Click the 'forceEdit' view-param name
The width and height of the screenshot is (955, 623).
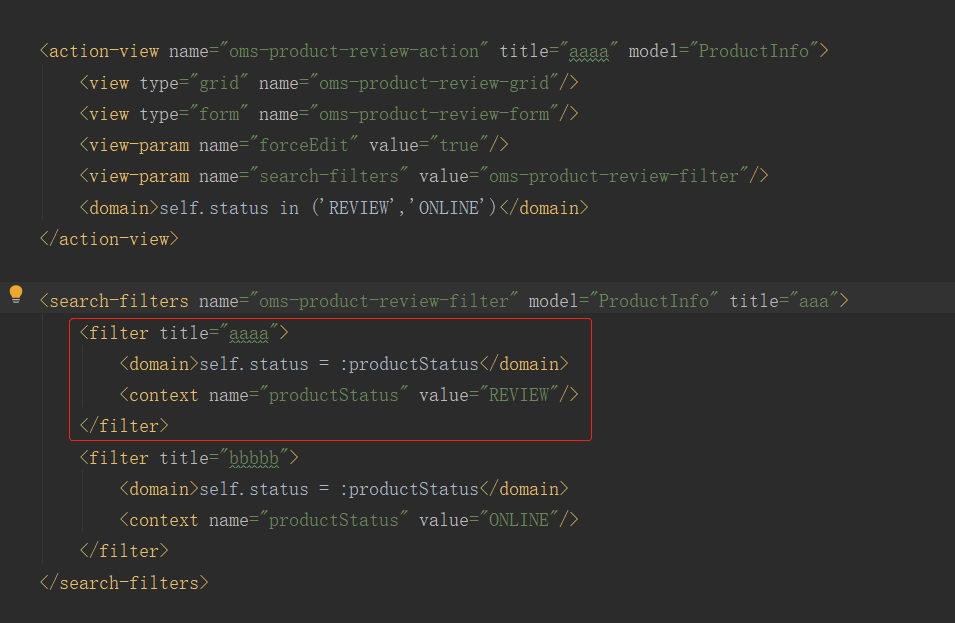tap(304, 145)
